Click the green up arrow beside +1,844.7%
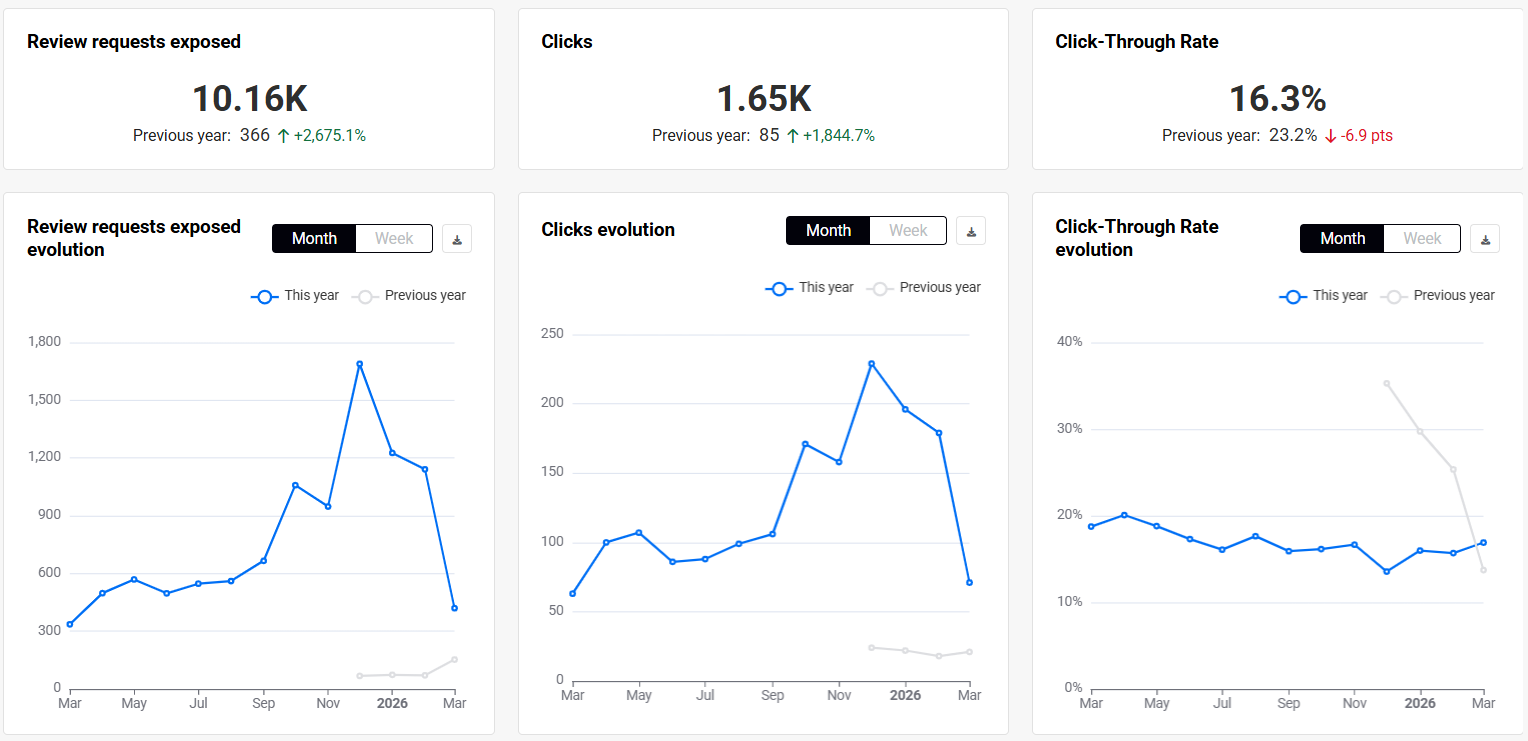The height and width of the screenshot is (741, 1528). coord(792,136)
